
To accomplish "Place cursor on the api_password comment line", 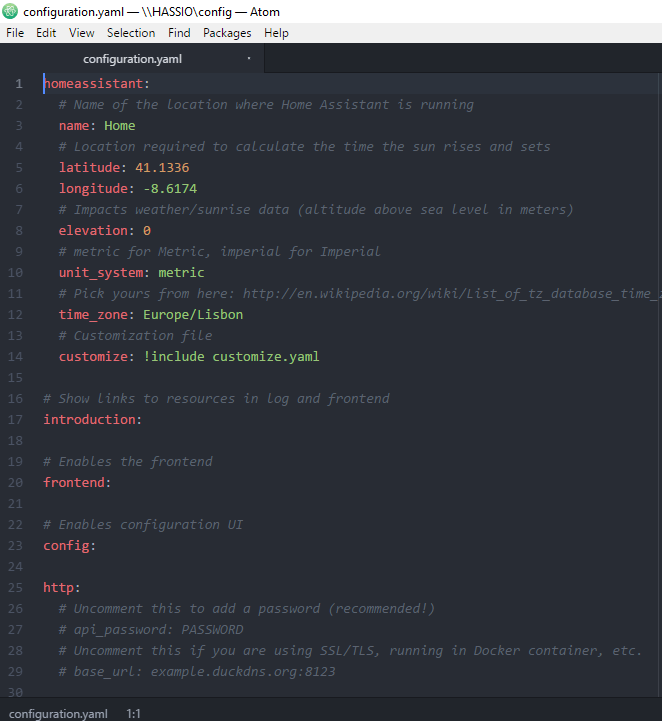I will click(x=158, y=629).
